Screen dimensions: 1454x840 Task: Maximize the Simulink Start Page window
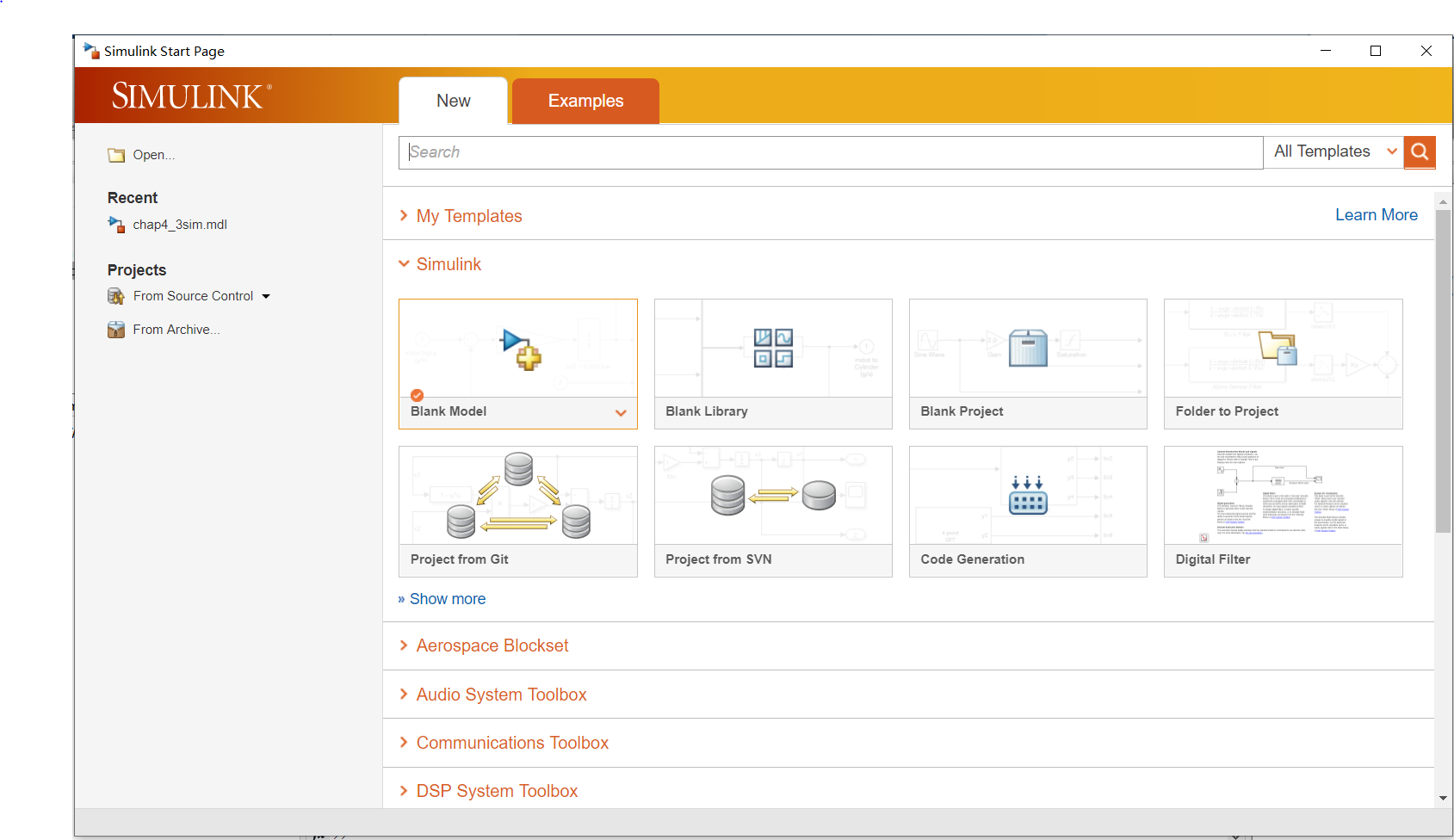click(x=1376, y=51)
